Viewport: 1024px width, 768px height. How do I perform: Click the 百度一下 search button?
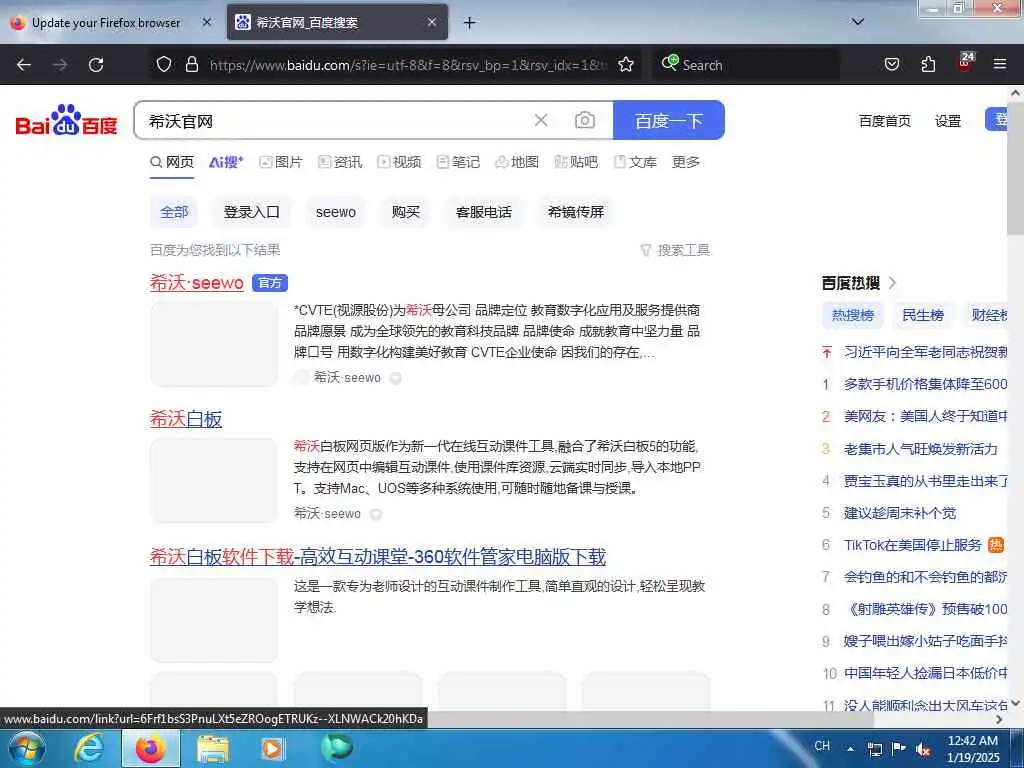click(669, 120)
